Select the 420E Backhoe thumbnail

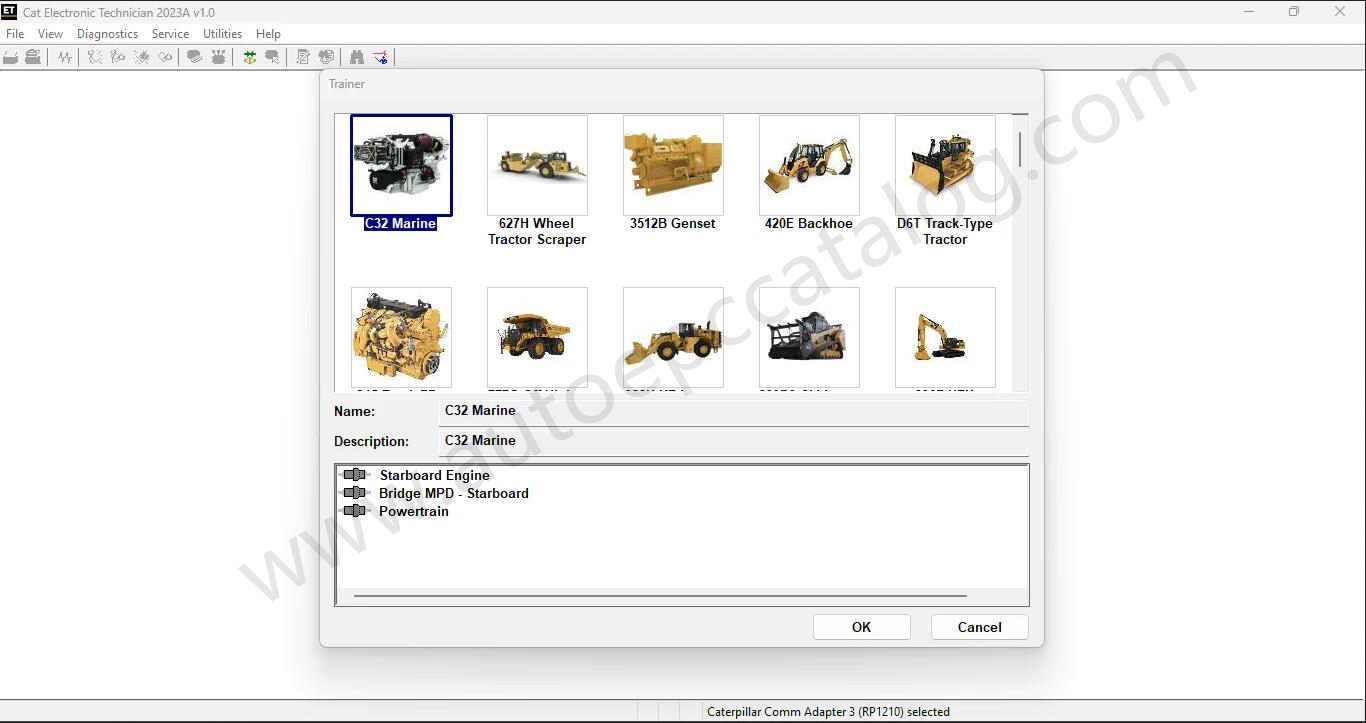tap(809, 165)
